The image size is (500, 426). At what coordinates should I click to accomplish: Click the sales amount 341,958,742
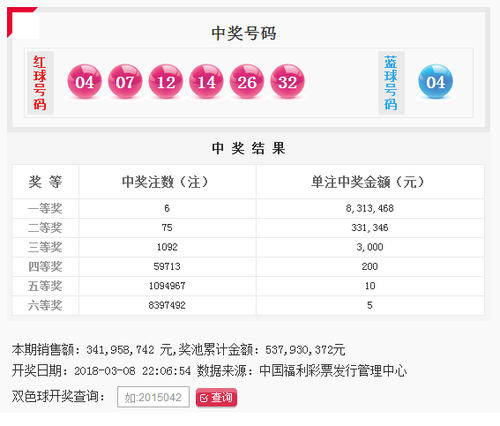pyautogui.click(x=120, y=350)
